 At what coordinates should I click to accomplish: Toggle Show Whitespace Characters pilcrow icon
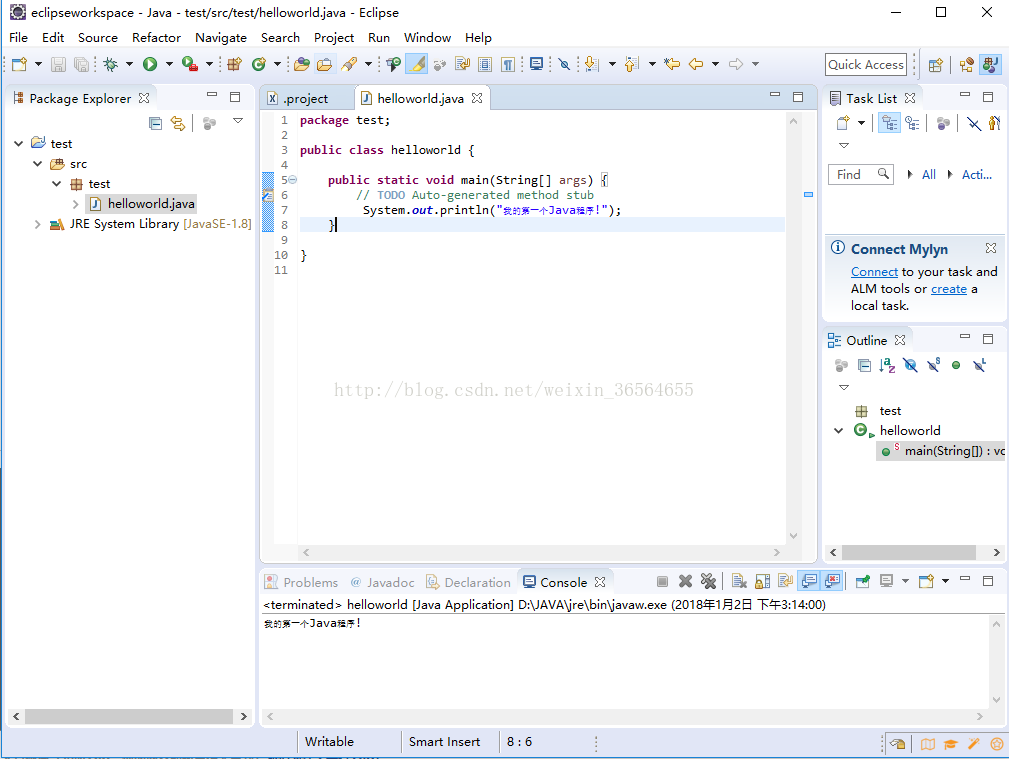point(508,64)
